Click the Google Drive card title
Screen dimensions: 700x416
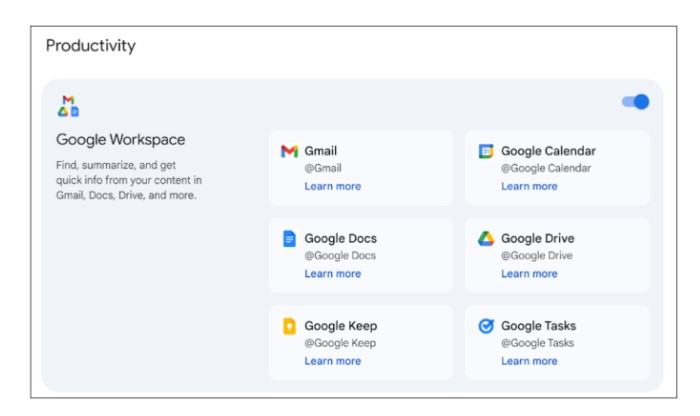click(538, 238)
